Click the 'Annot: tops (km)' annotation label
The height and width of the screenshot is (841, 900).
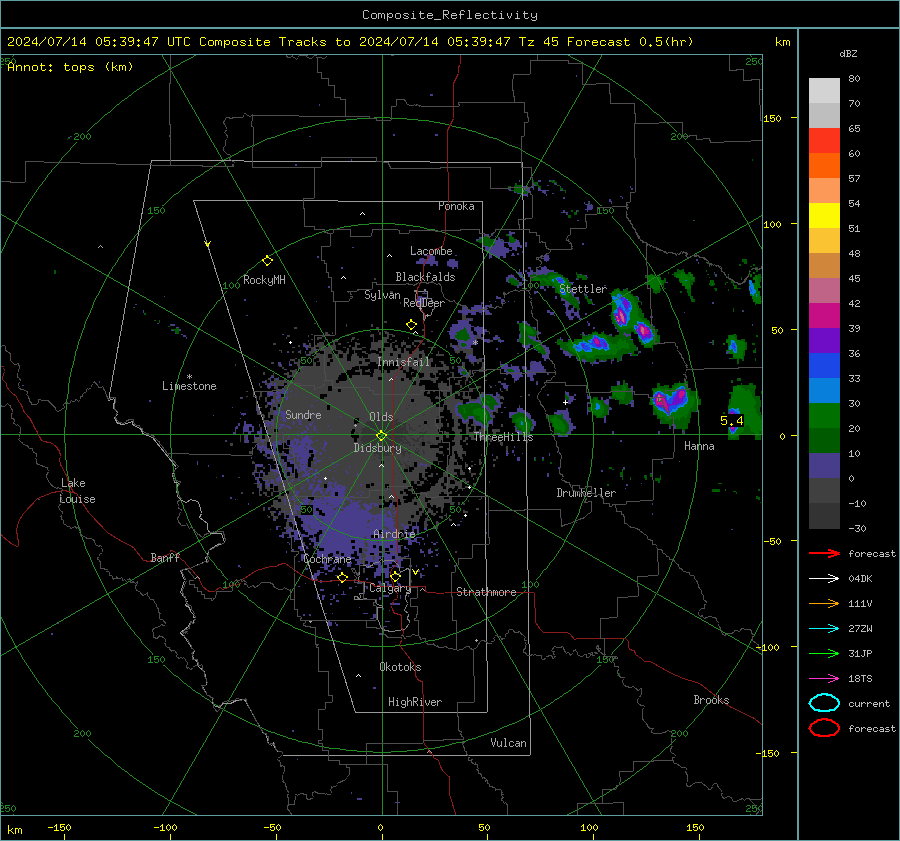point(70,67)
